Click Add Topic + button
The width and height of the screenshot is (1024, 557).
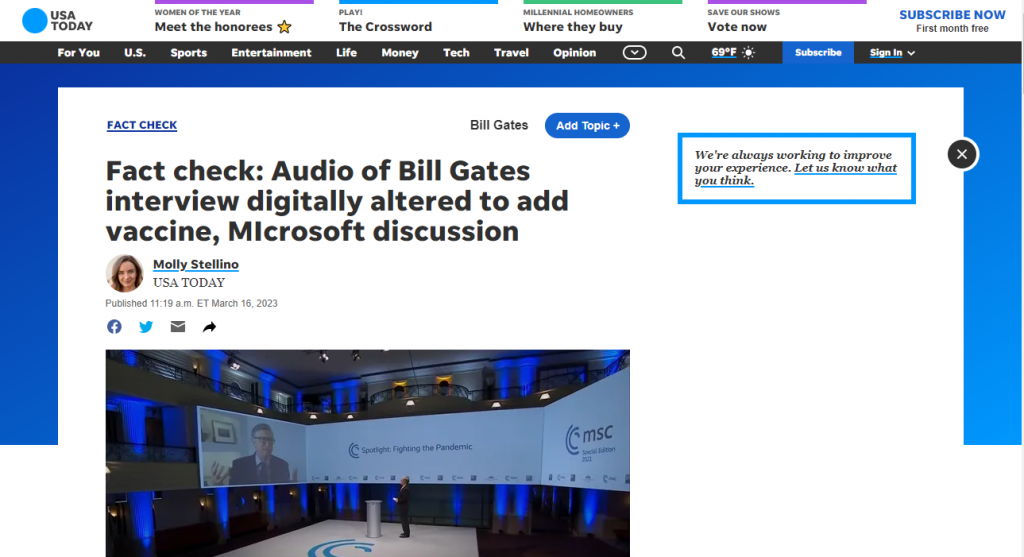(x=587, y=125)
